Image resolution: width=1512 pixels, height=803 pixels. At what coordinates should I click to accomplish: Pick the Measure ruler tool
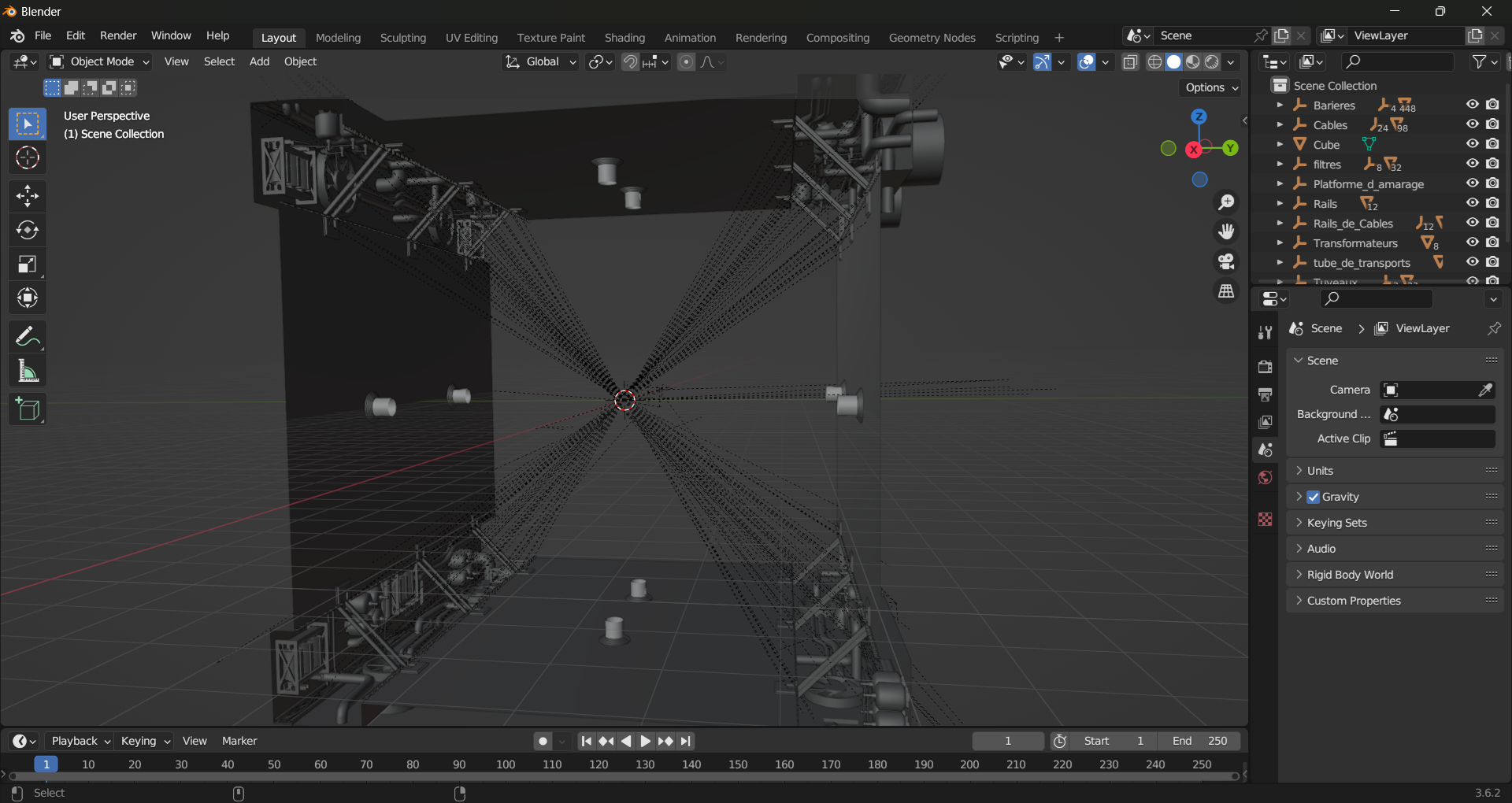point(28,372)
